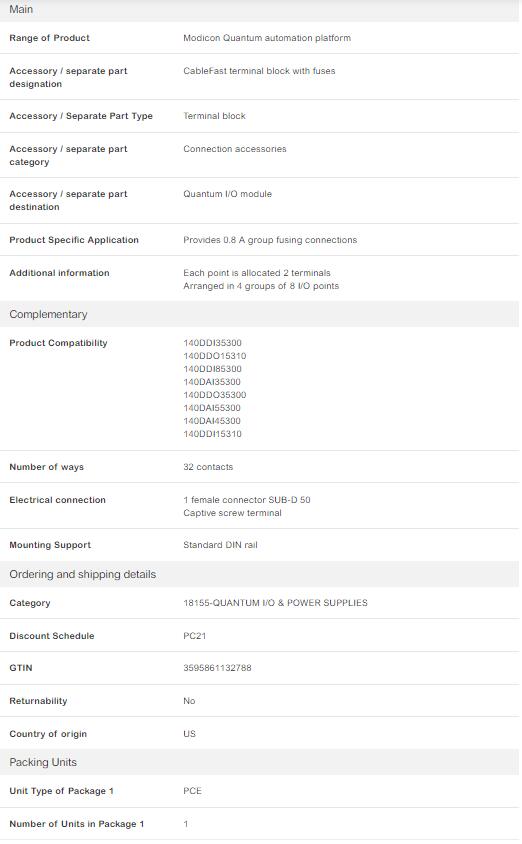The image size is (522, 844).
Task: Select the 140DDO15310 compatible product
Action: tap(214, 356)
